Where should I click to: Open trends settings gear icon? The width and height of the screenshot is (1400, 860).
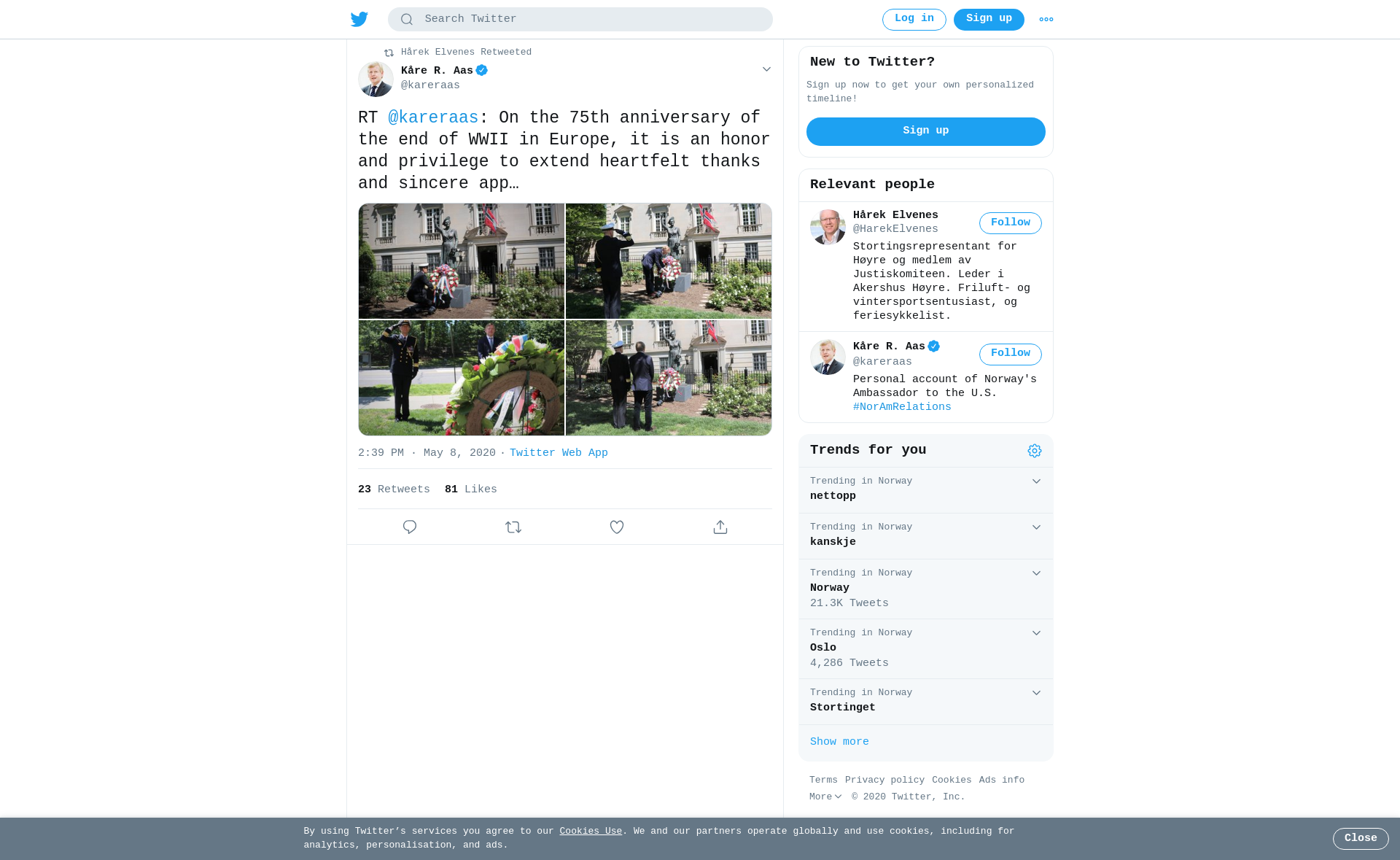(x=1035, y=451)
